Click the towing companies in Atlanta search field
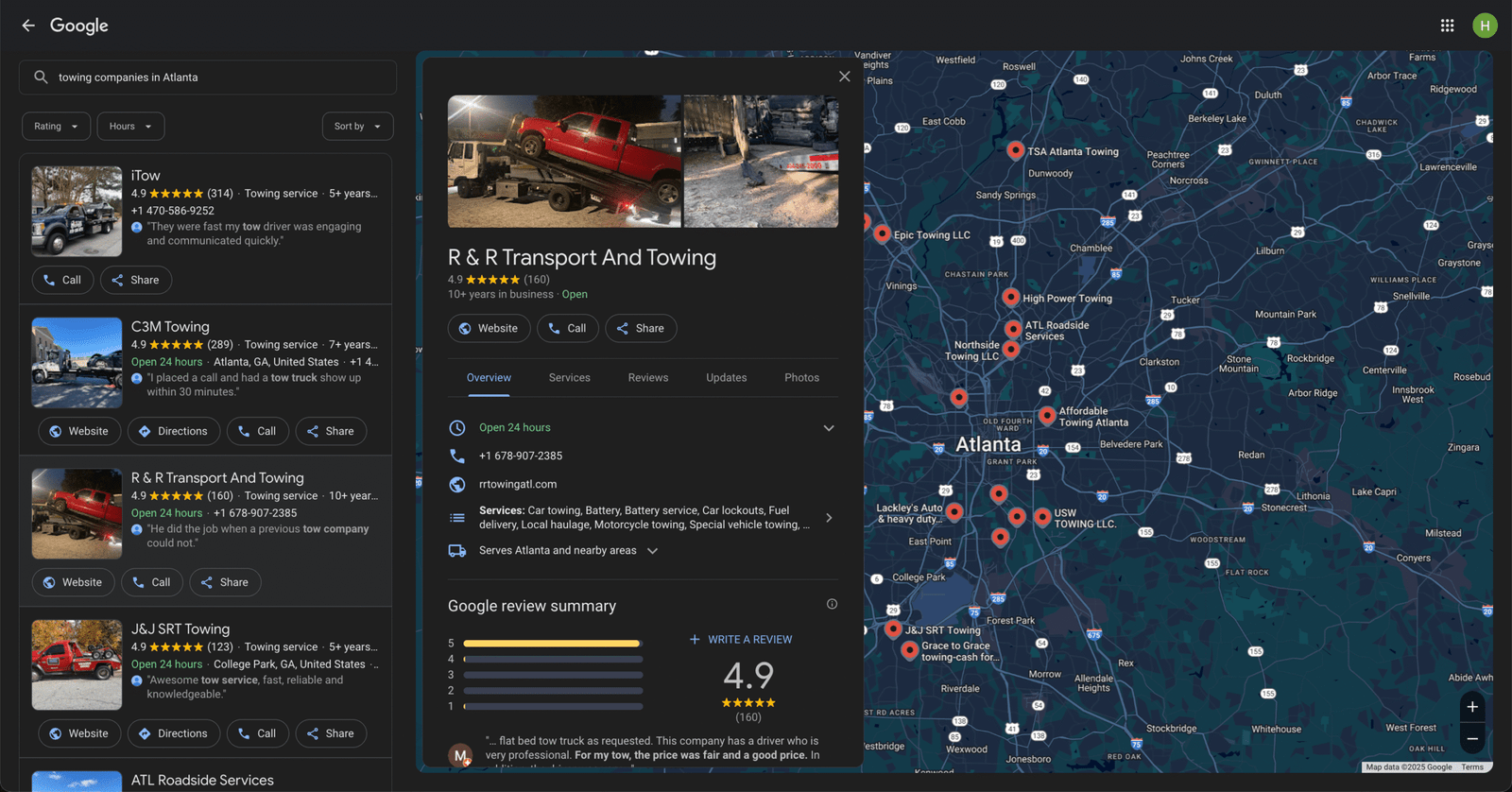The width and height of the screenshot is (1512, 792). (208, 77)
